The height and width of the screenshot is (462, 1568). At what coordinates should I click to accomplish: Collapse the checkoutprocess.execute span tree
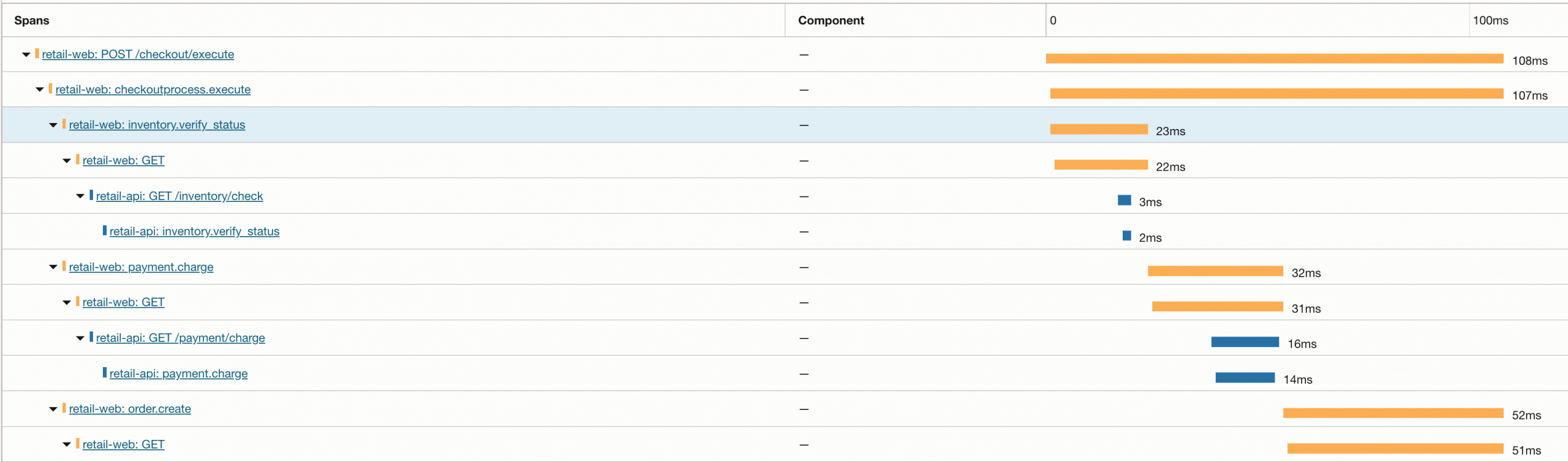(x=39, y=90)
